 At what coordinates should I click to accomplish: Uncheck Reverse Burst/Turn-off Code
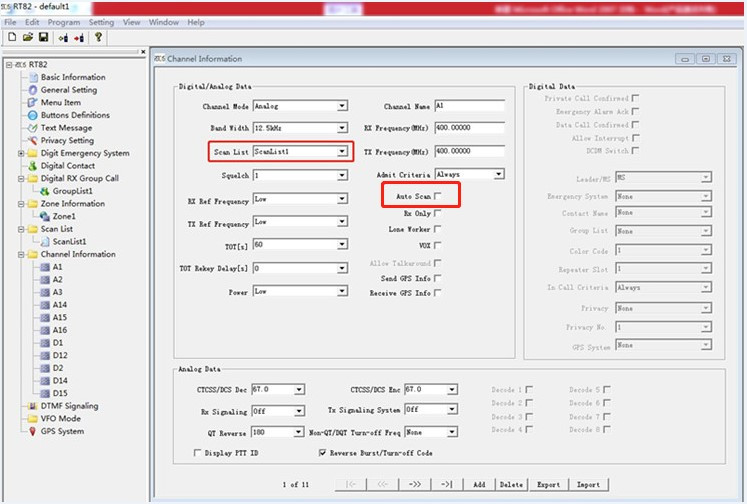pyautogui.click(x=322, y=453)
